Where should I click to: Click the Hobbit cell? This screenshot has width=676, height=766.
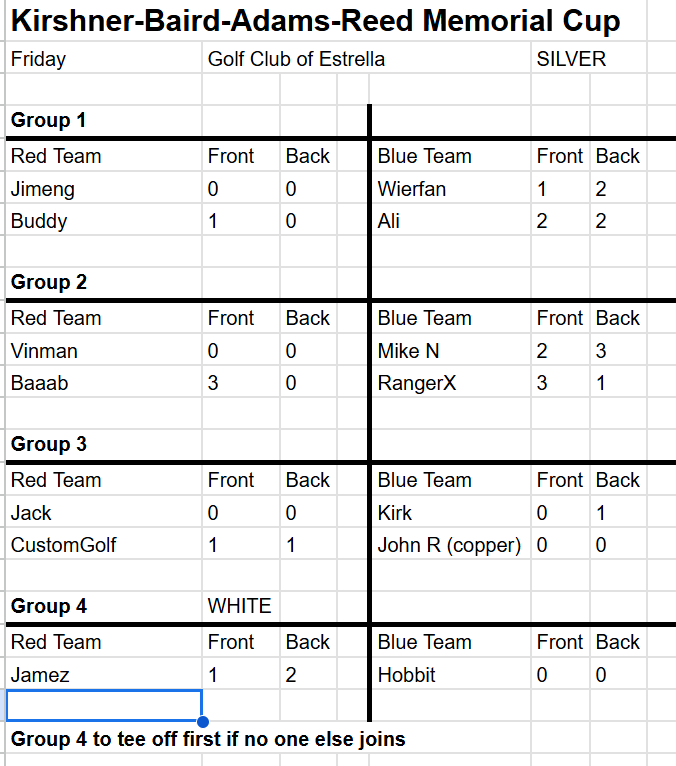pos(407,675)
